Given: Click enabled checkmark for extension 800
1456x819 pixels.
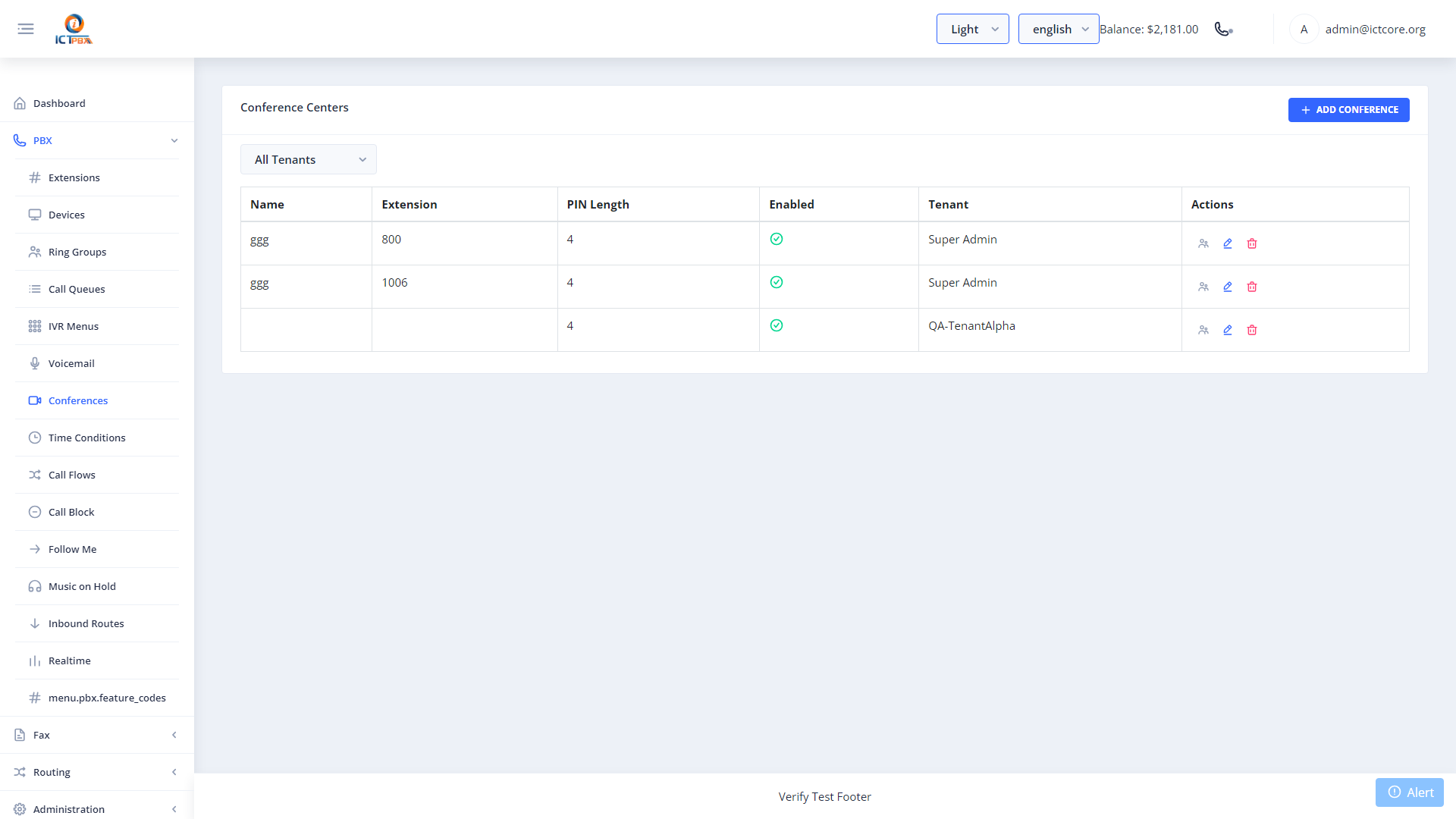Looking at the screenshot, I should tap(777, 239).
